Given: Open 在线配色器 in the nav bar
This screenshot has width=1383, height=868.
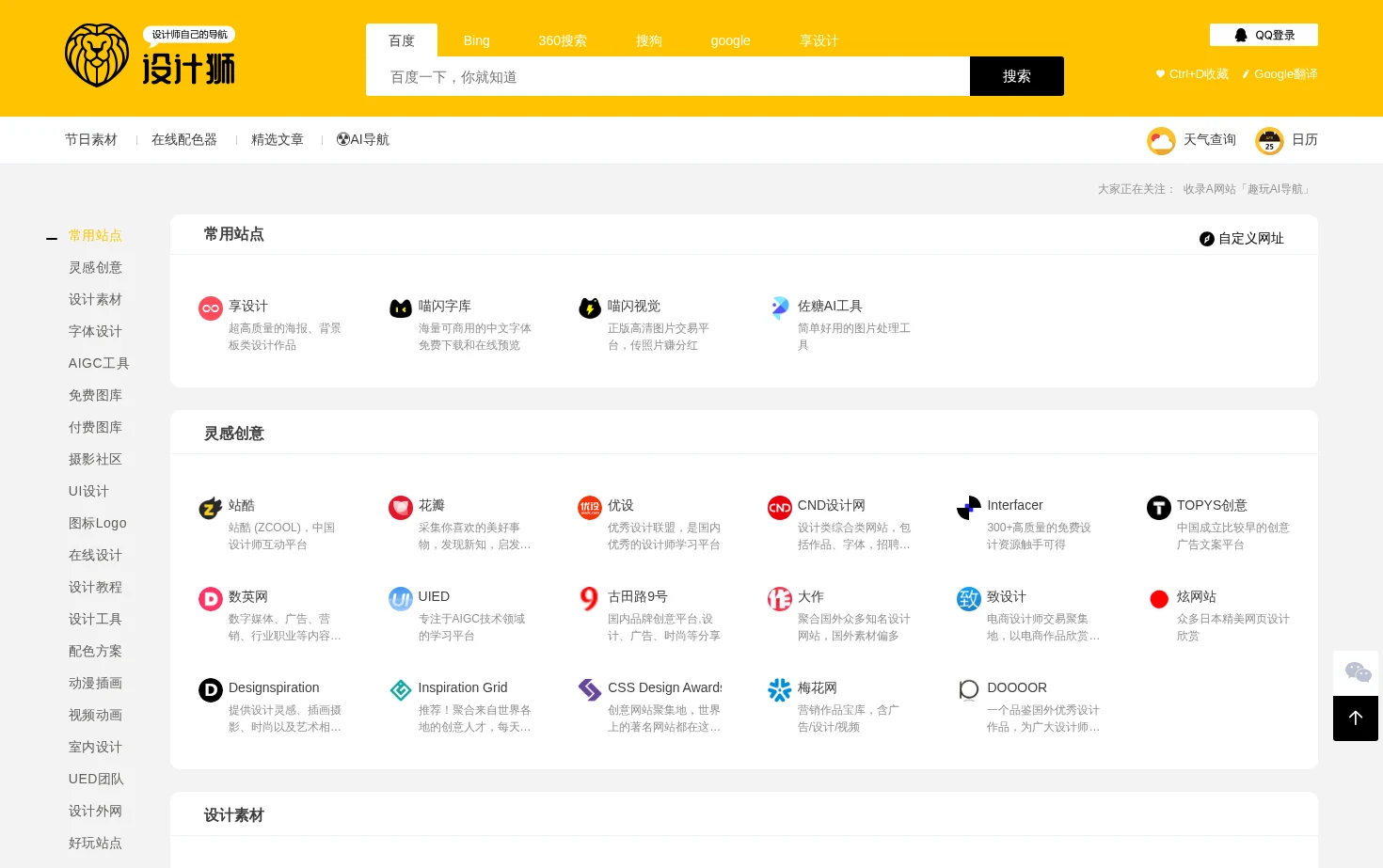Looking at the screenshot, I should [x=184, y=139].
